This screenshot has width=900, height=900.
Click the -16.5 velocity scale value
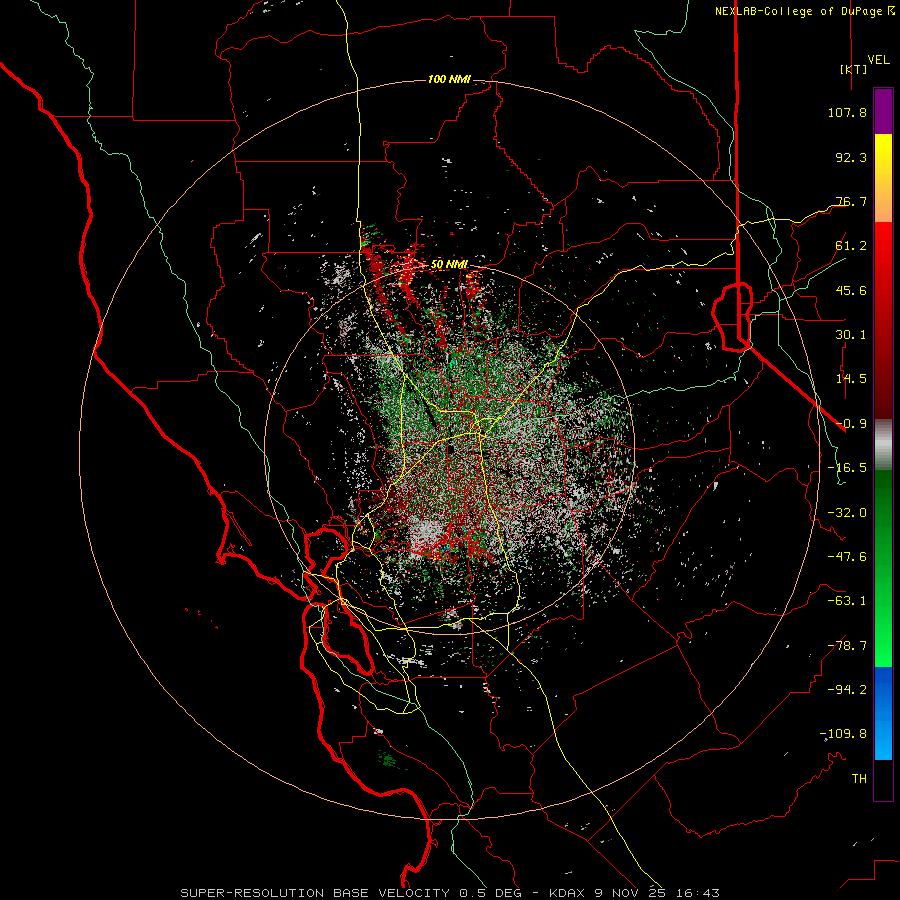coord(847,468)
